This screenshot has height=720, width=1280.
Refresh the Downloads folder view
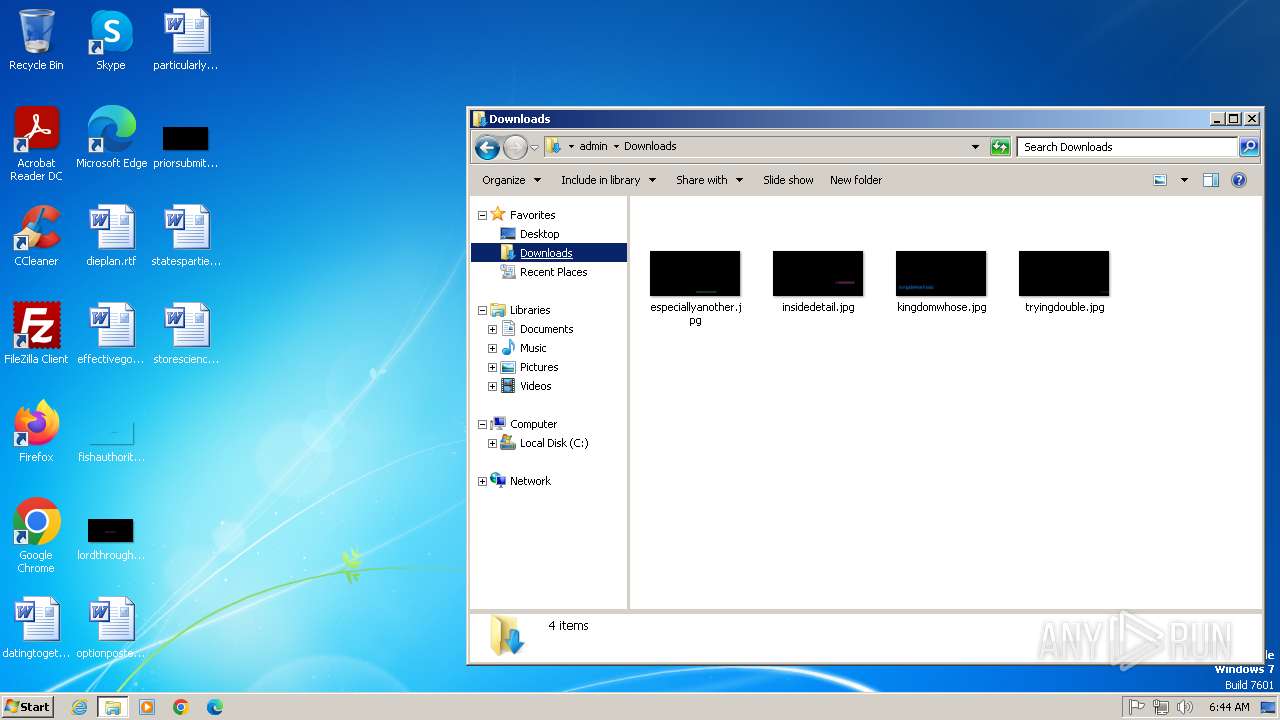pos(1000,147)
